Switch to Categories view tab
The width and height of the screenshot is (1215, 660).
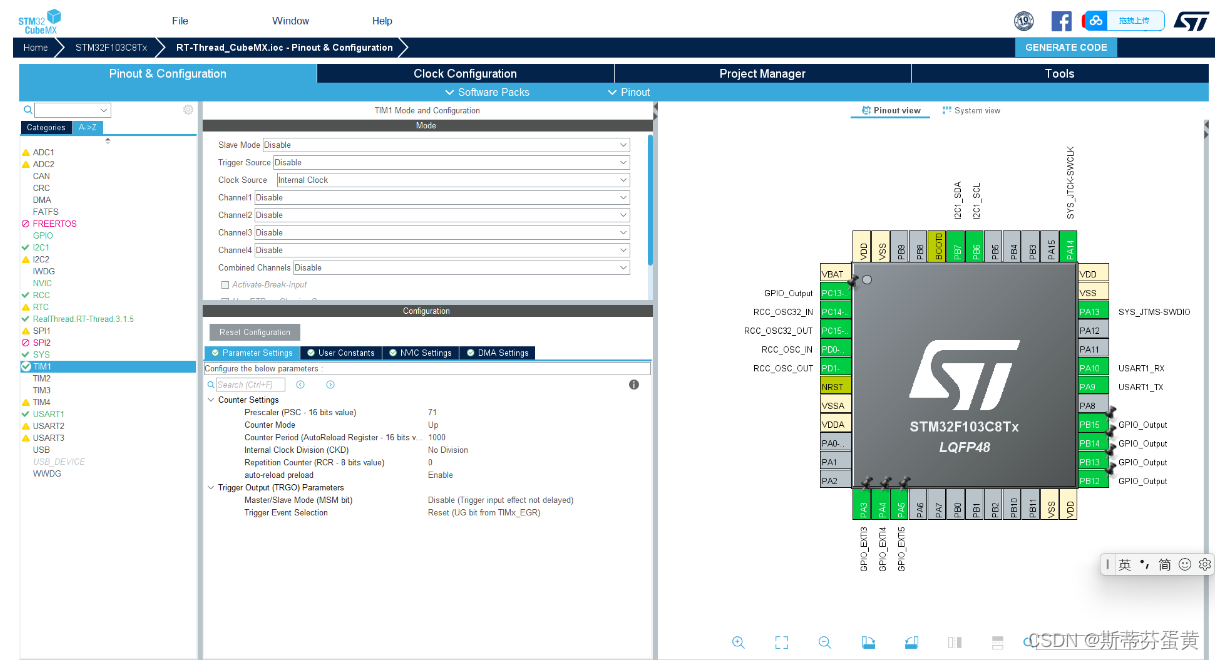[x=46, y=127]
